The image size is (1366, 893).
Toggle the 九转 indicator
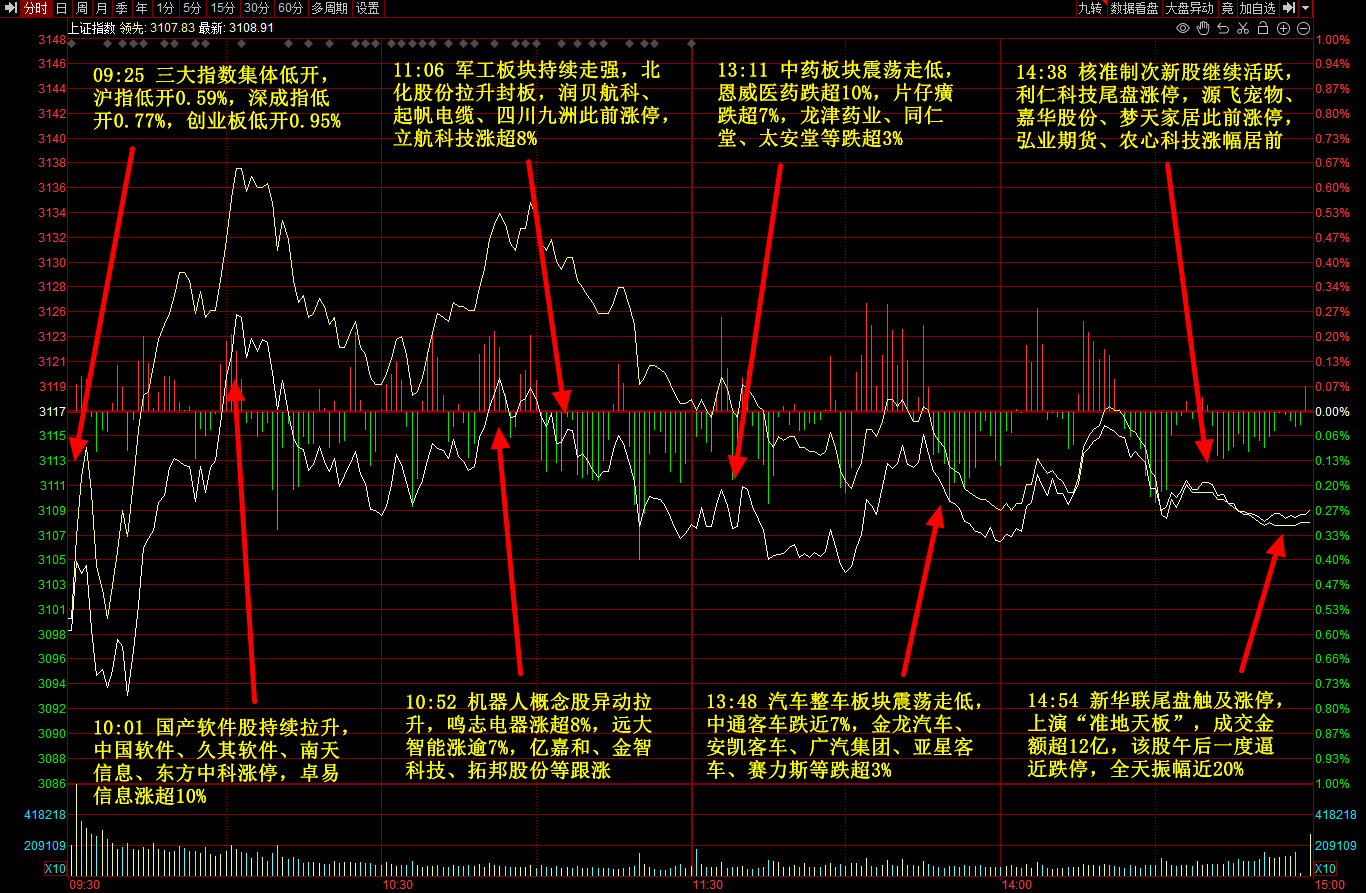pos(1089,8)
